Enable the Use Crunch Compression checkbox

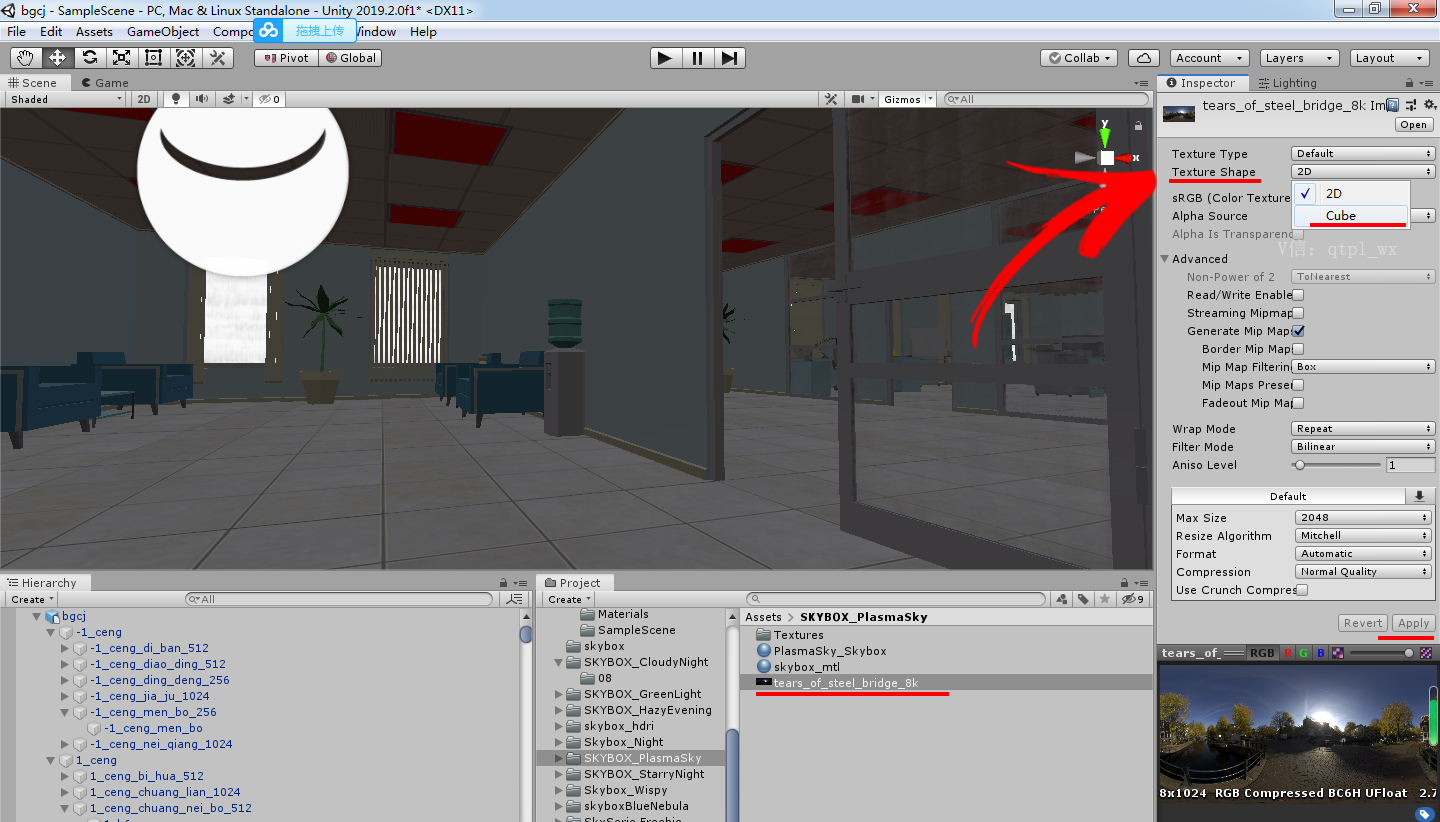(1302, 590)
